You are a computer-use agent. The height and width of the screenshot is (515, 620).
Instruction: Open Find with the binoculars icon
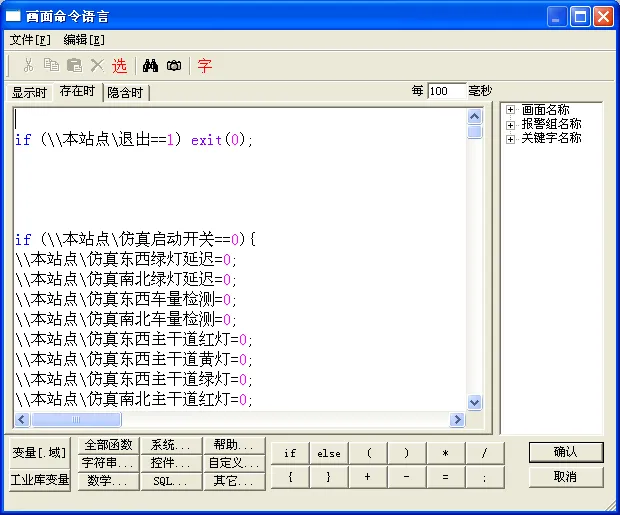[150, 65]
